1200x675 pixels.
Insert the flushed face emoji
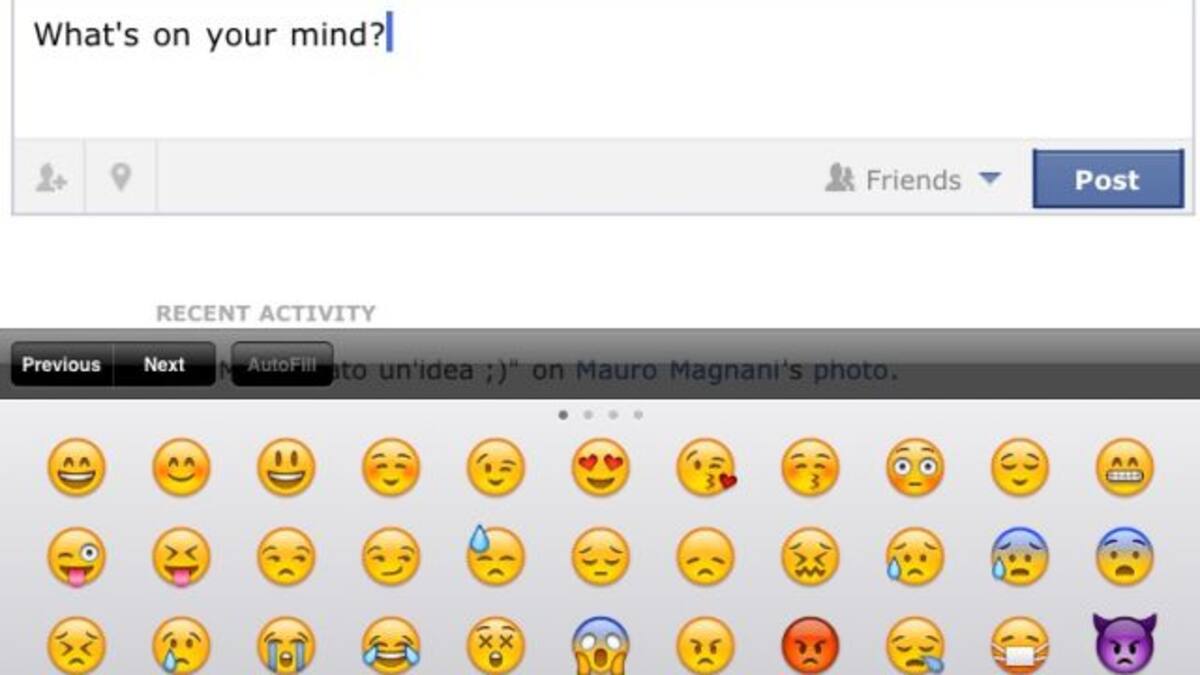(915, 467)
